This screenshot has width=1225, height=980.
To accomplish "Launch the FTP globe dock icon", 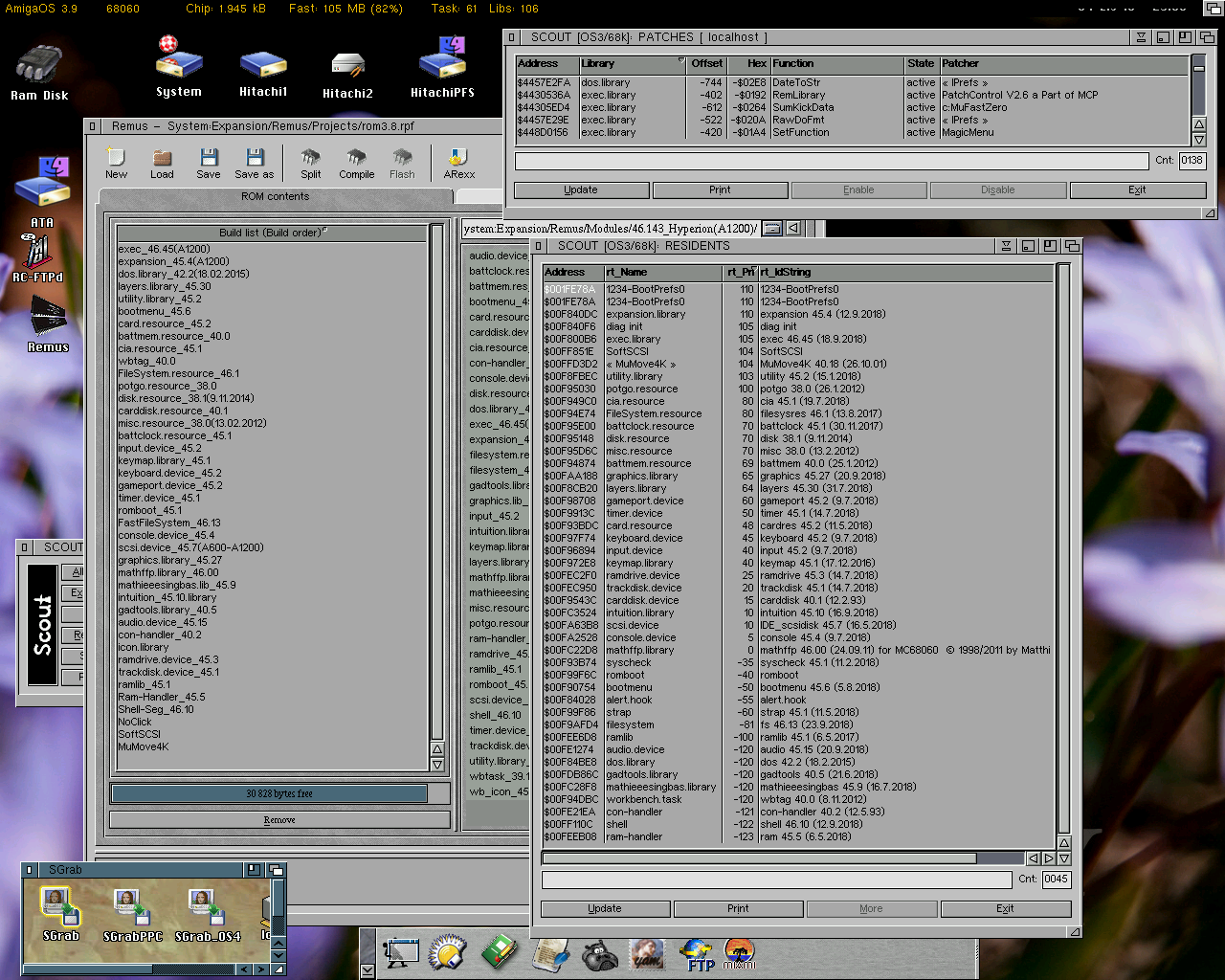I will [x=697, y=954].
